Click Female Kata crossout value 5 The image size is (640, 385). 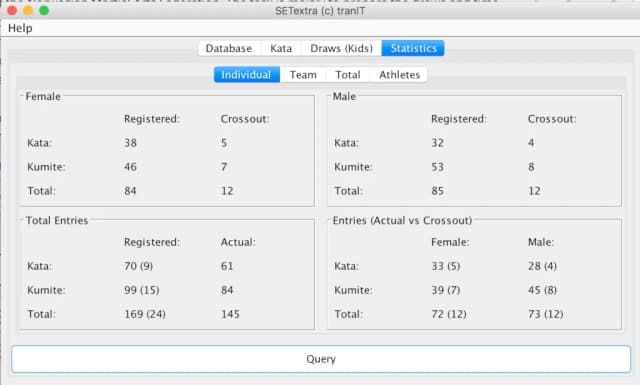[224, 143]
